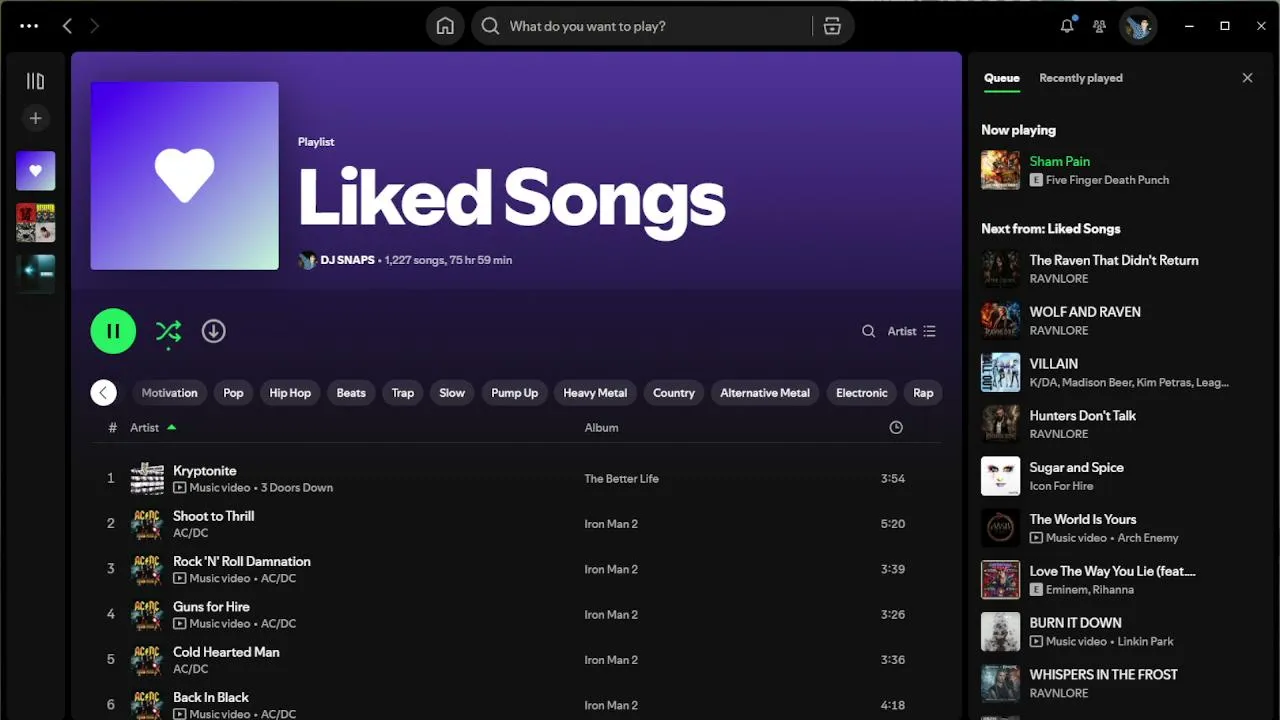
Task: Download the Liked Songs playlist
Action: 213,331
